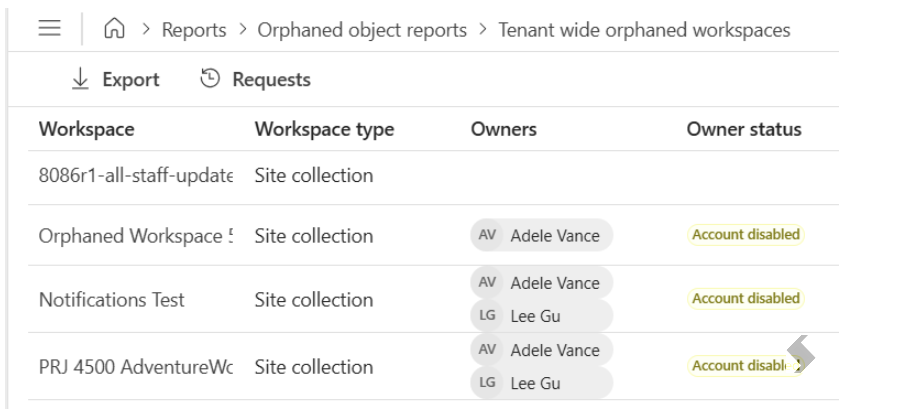
Task: Sort by Owner status column header
Action: click(x=743, y=129)
